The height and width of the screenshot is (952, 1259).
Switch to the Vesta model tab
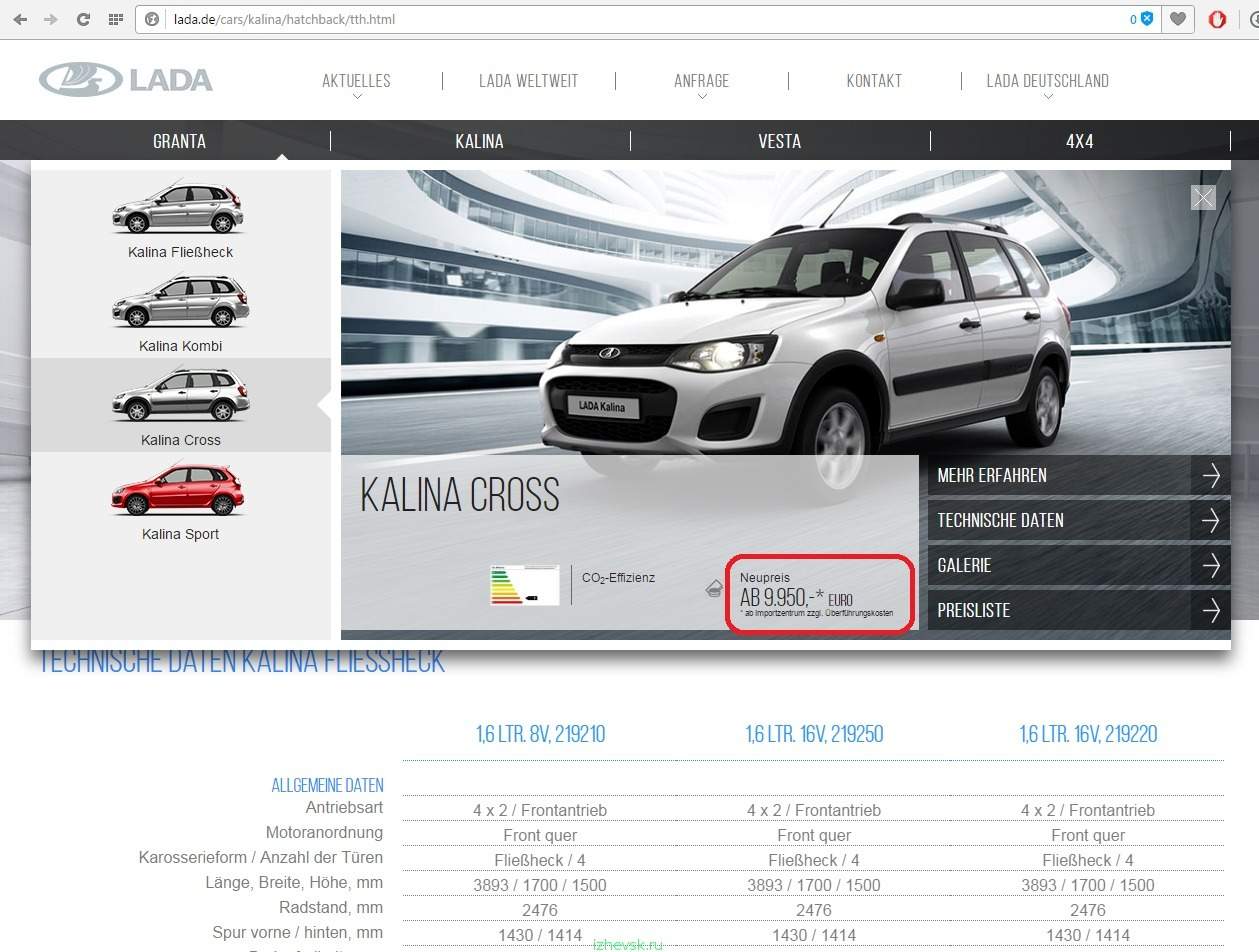click(780, 141)
